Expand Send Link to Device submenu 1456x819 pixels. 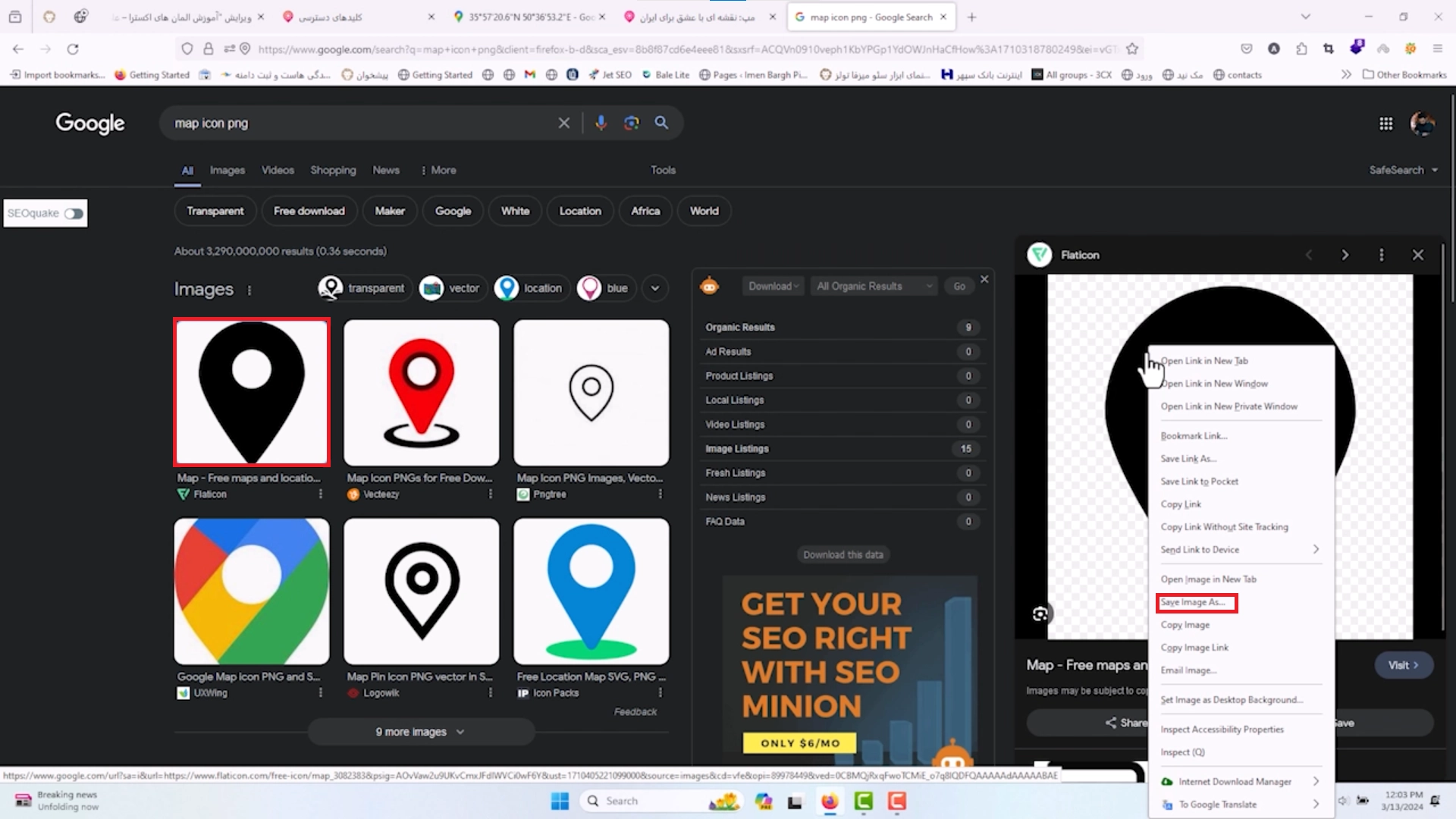[x=1240, y=550]
